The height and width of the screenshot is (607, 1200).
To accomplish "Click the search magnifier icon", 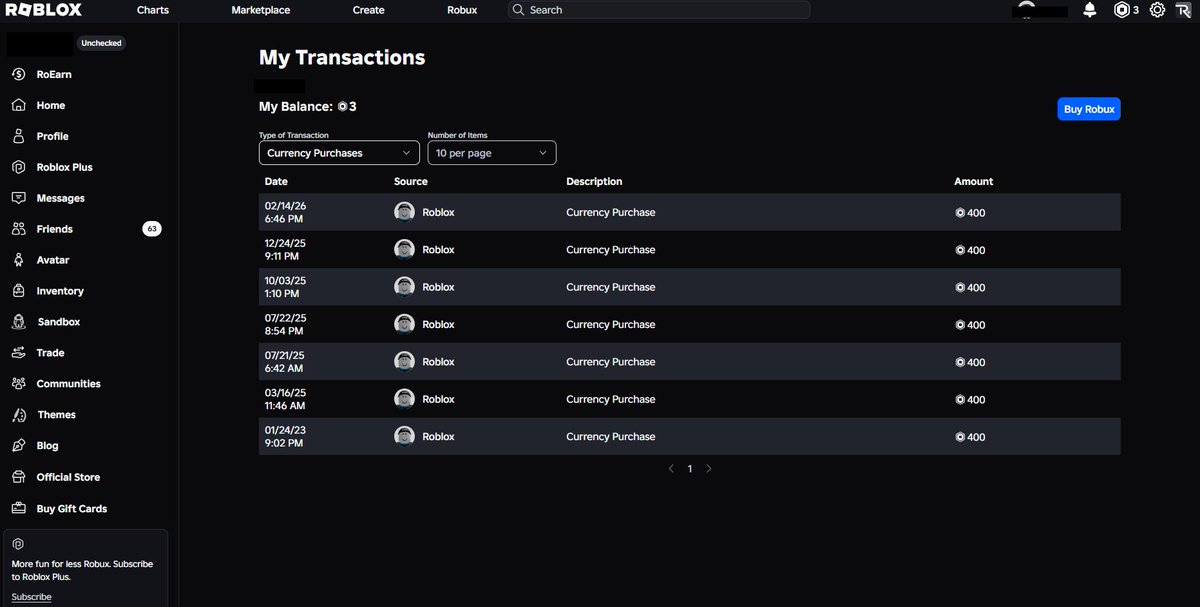I will [x=518, y=10].
